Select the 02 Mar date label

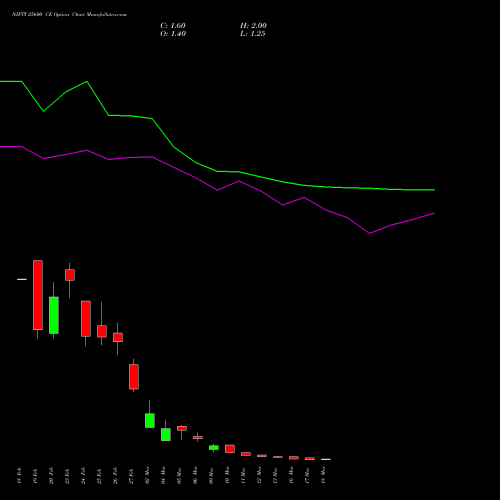coord(147,476)
